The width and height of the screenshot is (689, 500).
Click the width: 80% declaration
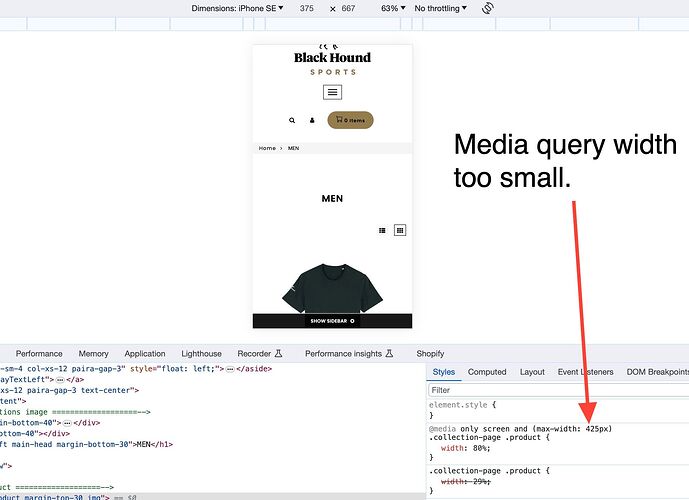465,448
